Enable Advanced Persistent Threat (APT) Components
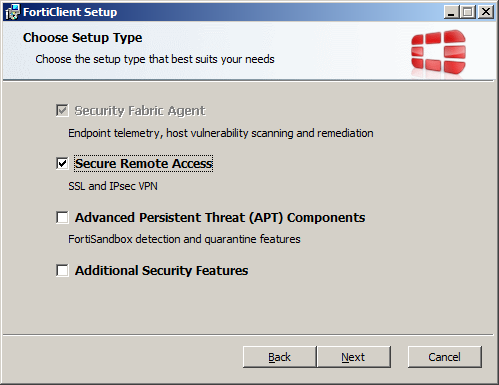Viewport: 499px width, 385px height. (x=62, y=217)
